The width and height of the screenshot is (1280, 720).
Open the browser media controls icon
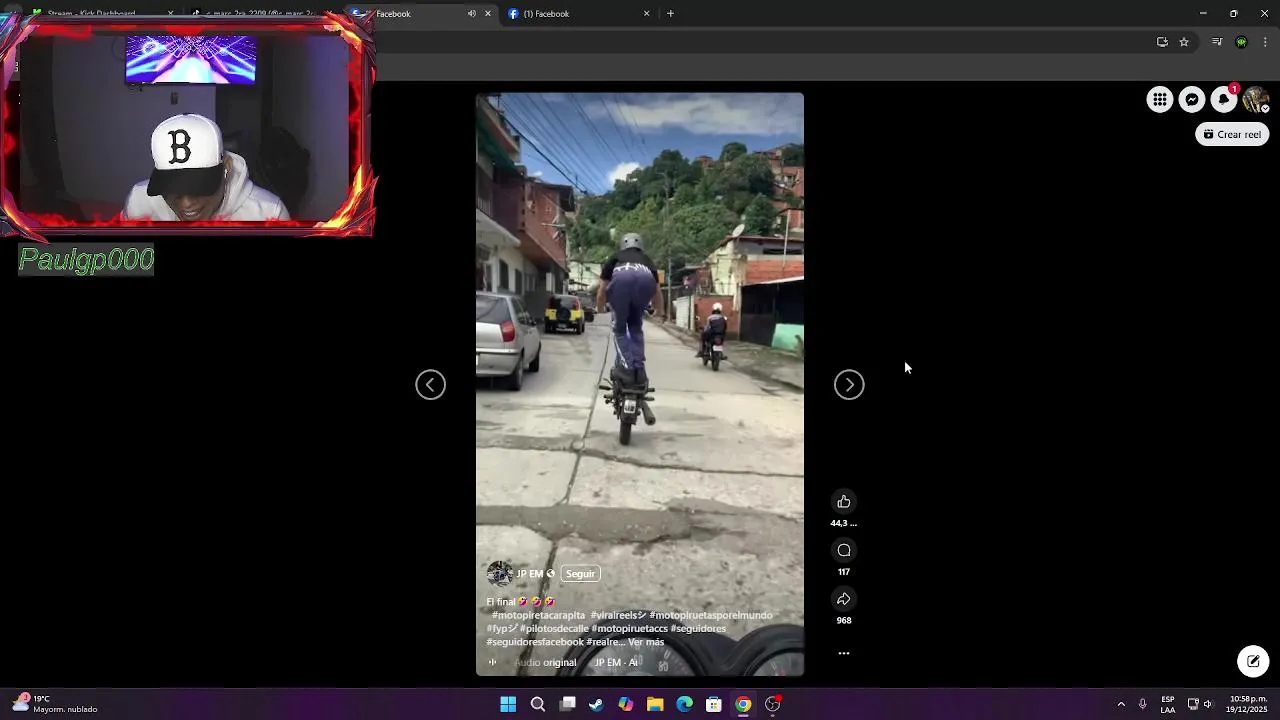1217,42
